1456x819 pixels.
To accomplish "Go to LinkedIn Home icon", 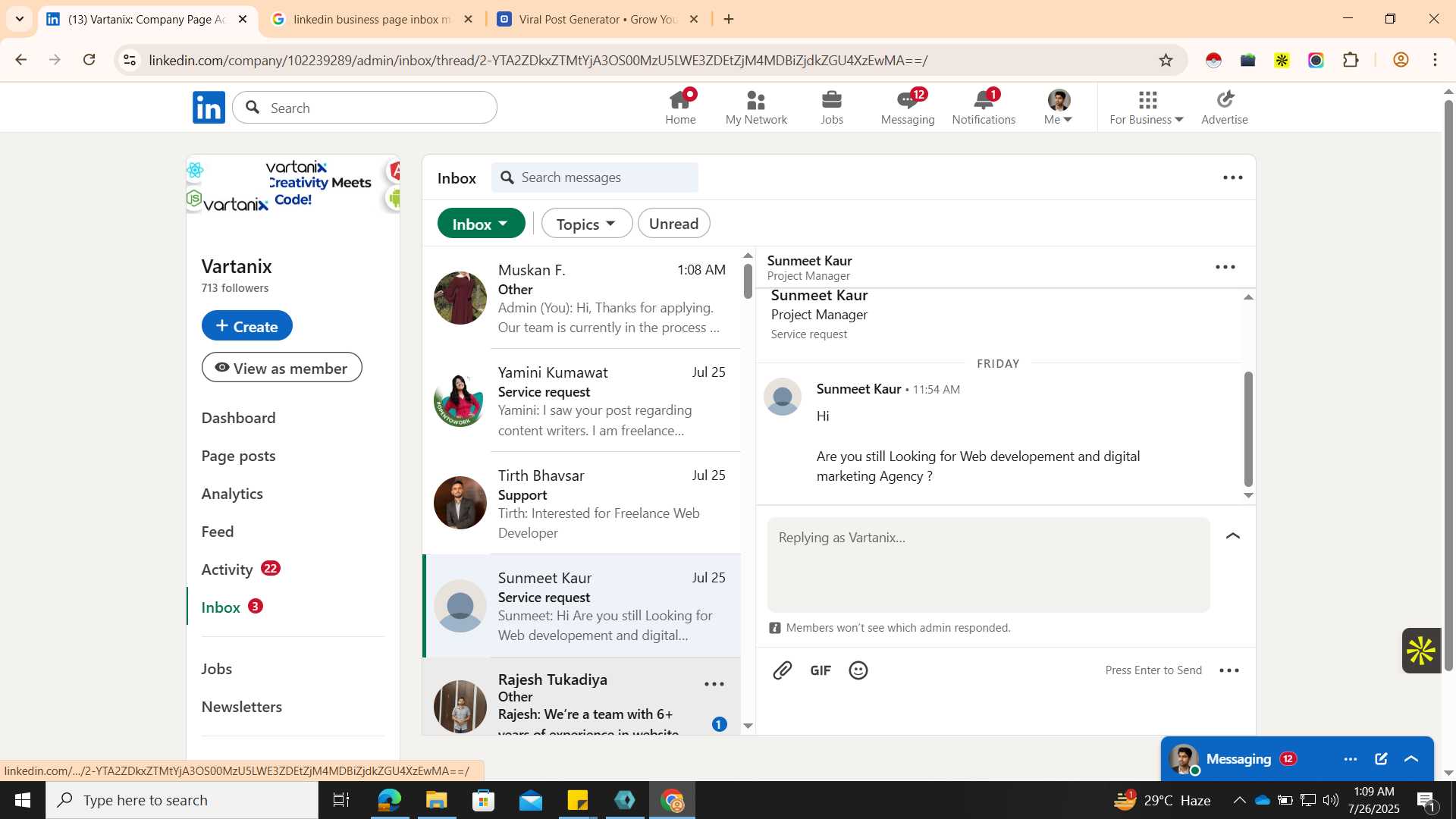I will coord(680,101).
